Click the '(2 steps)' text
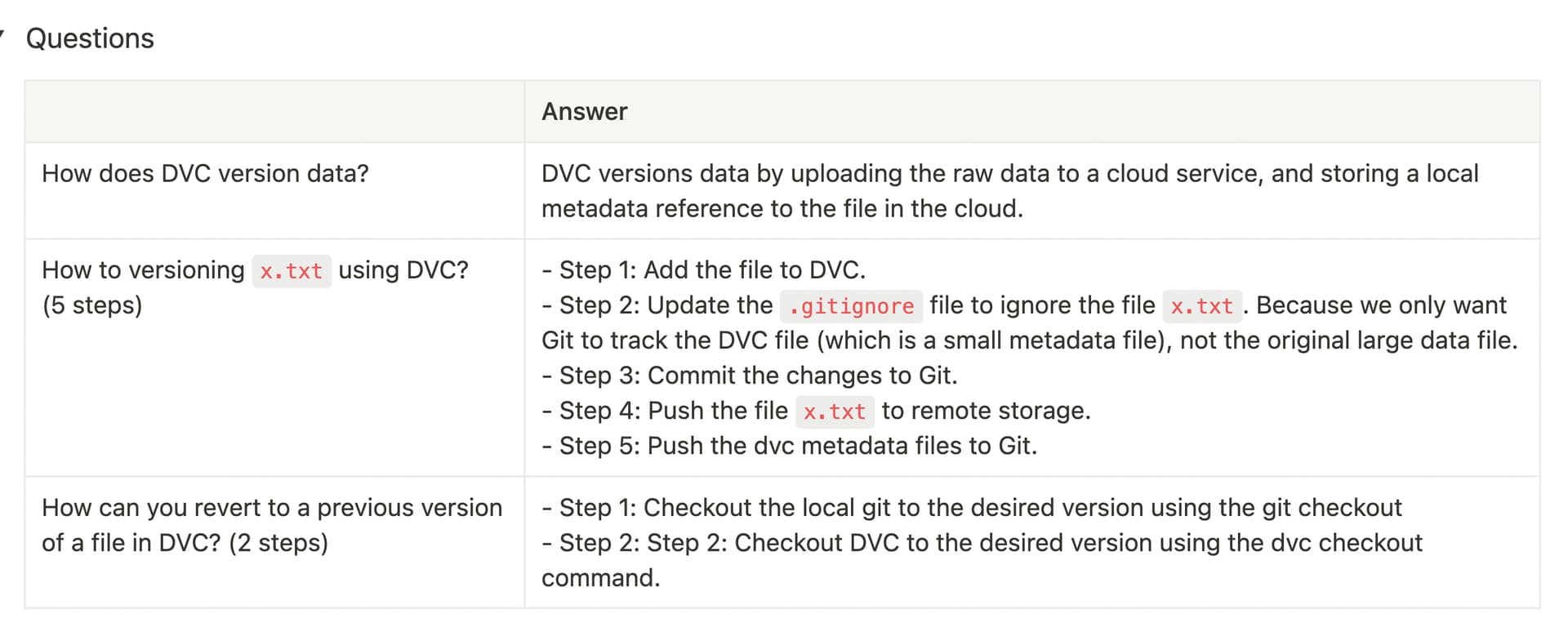 pos(278,543)
